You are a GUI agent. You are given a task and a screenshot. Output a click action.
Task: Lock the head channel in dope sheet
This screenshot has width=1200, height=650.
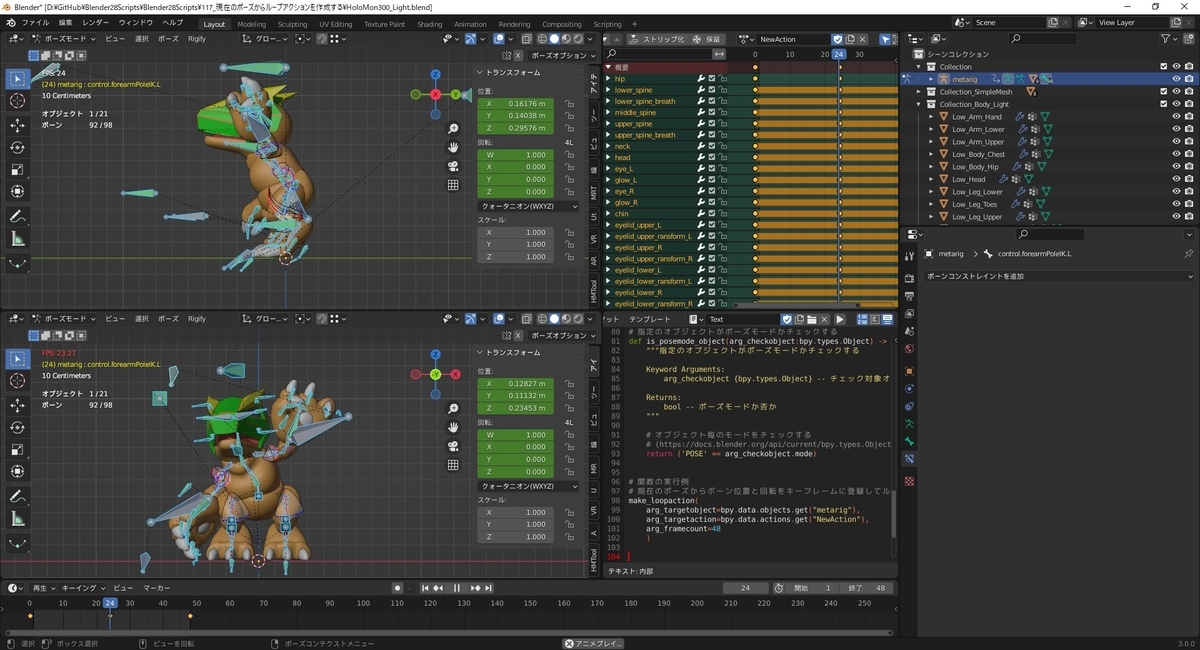tap(723, 157)
